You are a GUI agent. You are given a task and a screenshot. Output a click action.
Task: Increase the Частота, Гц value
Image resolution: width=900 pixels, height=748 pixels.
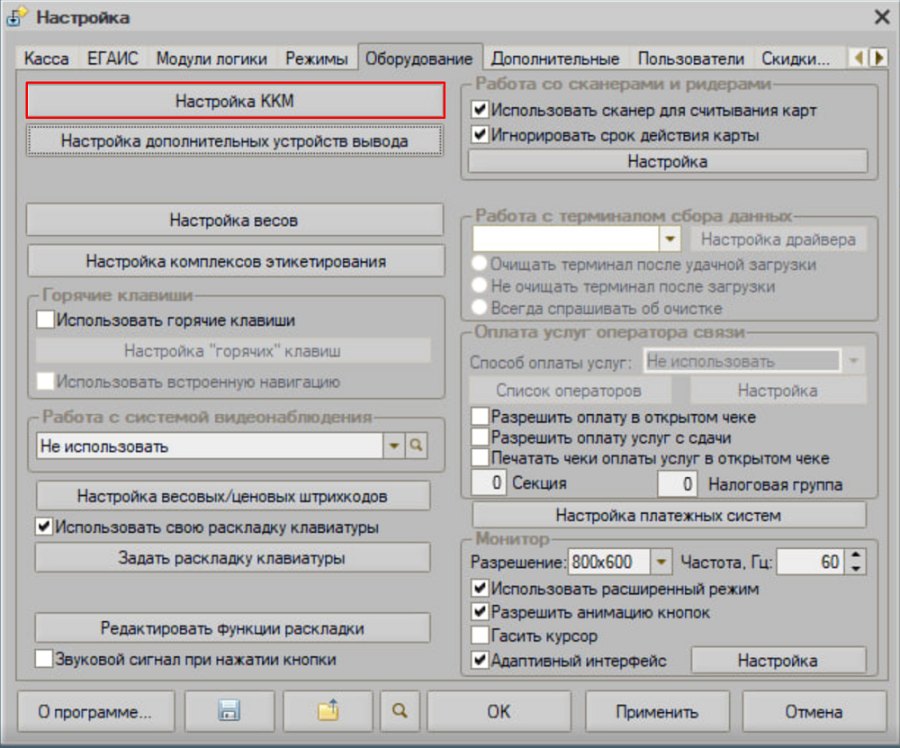(856, 555)
